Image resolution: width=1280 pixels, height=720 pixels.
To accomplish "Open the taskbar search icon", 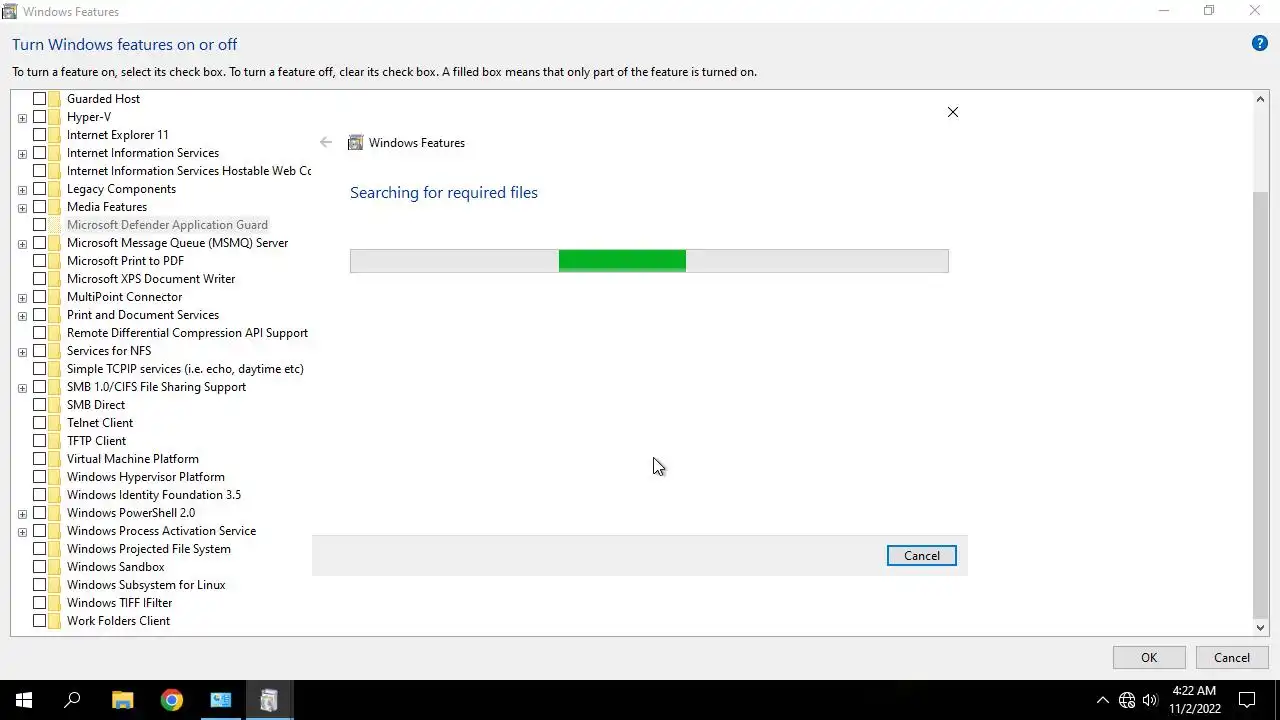I will click(72, 700).
